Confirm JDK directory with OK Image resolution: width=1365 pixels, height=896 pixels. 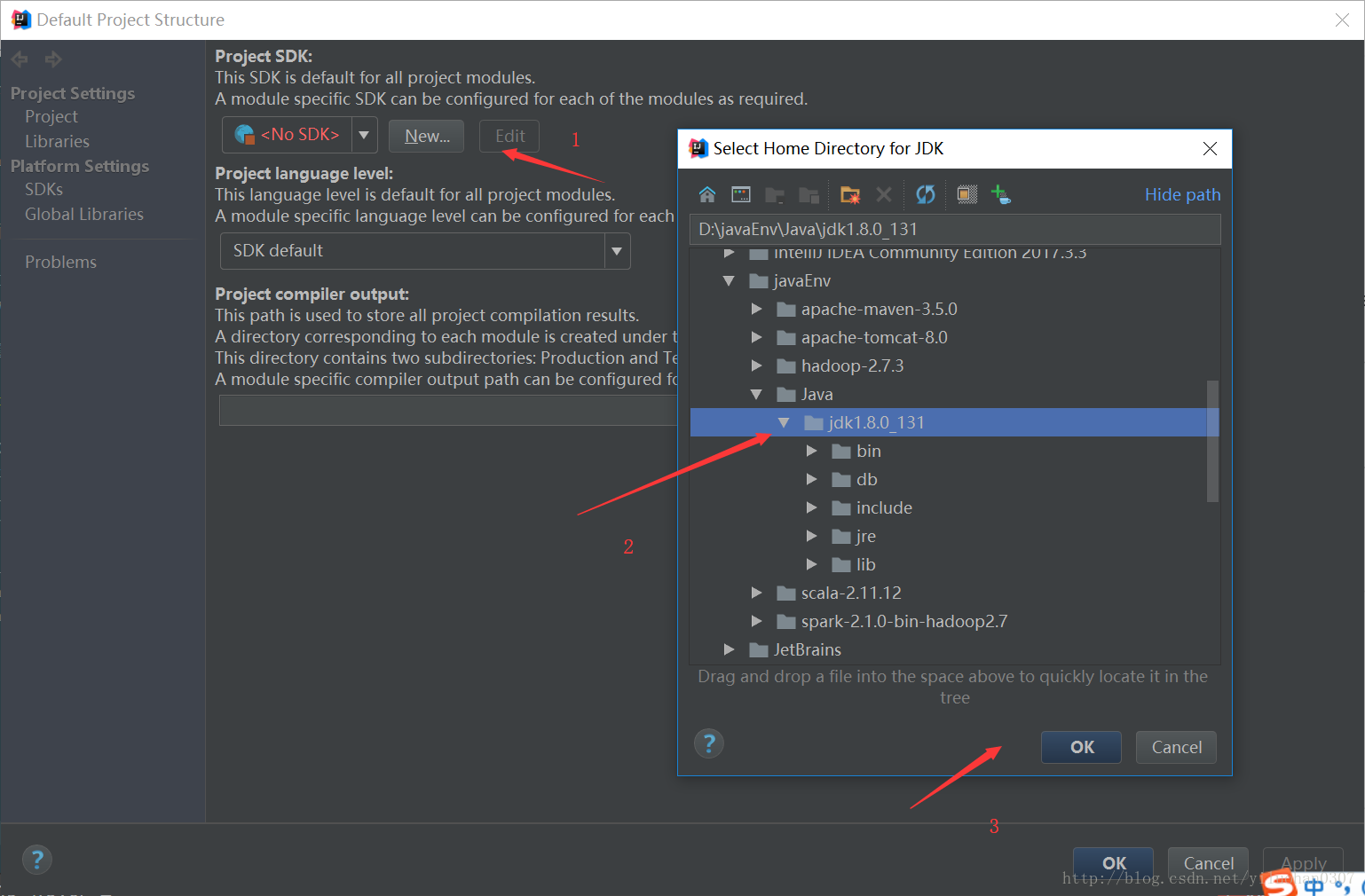pos(1081,747)
